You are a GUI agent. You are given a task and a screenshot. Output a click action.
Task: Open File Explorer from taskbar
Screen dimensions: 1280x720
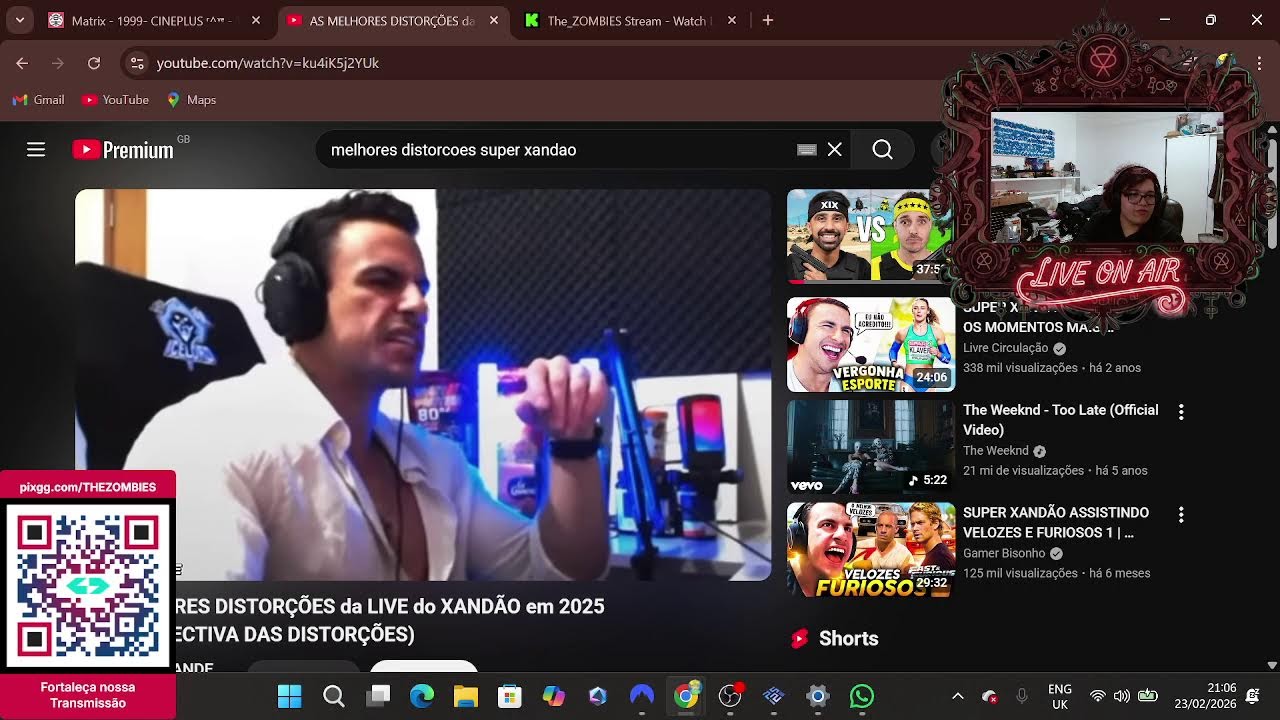coord(466,696)
